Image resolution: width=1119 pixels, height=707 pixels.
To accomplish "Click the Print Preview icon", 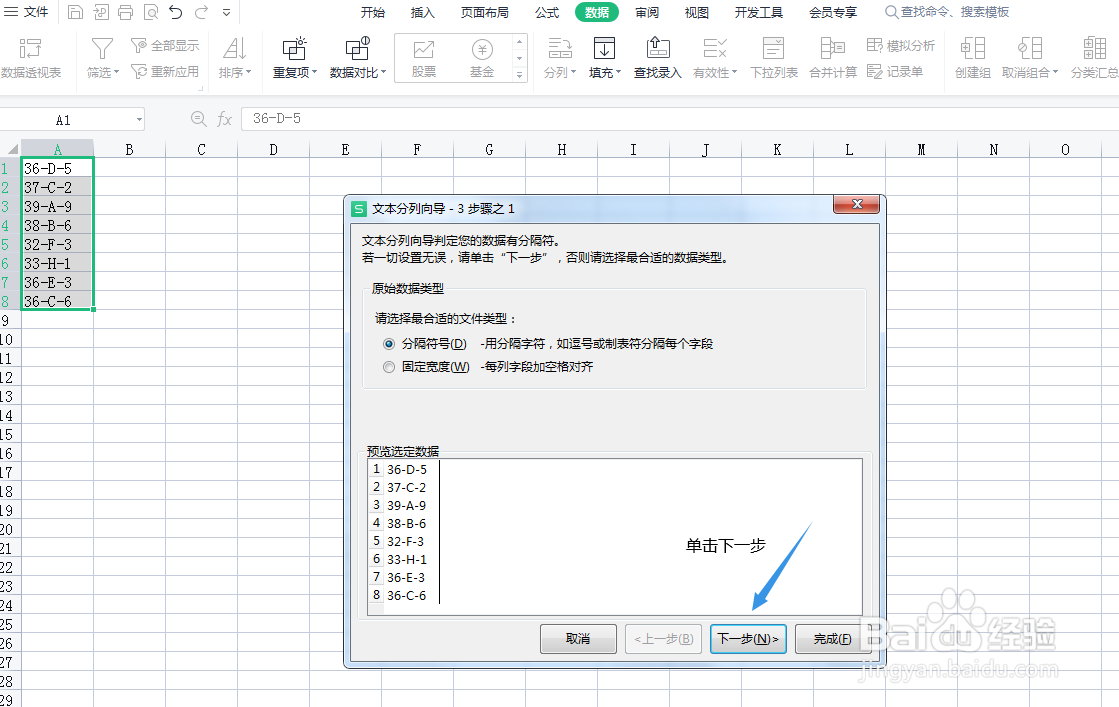I will point(151,11).
